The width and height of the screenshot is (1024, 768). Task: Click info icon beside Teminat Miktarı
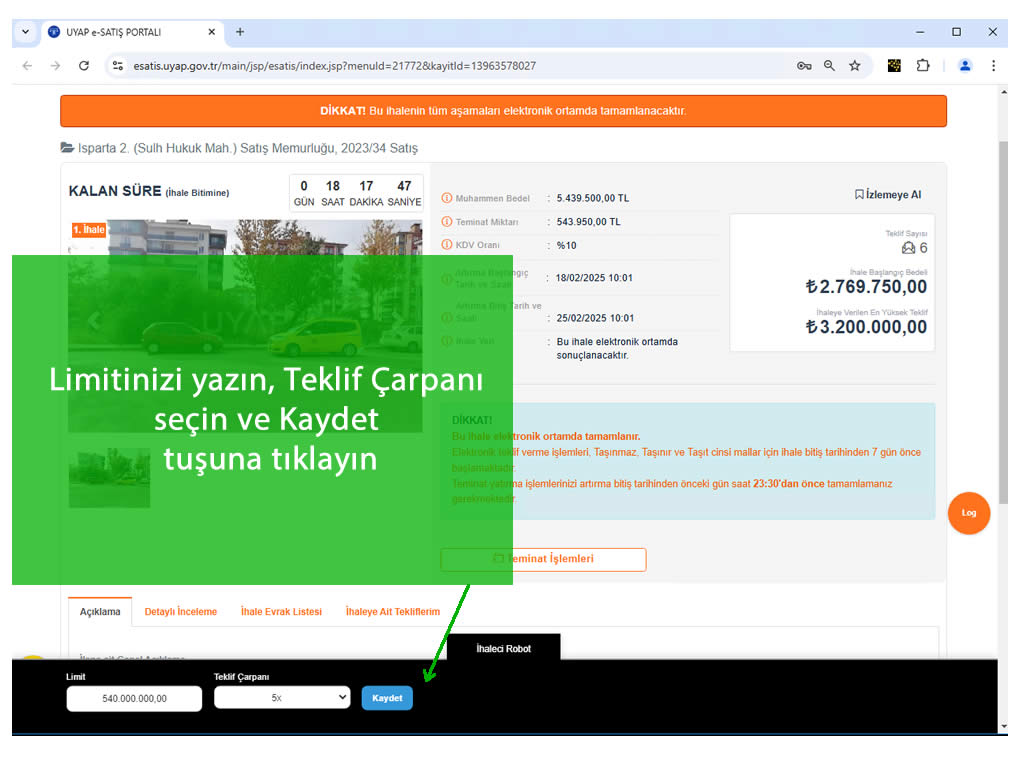[x=447, y=222]
